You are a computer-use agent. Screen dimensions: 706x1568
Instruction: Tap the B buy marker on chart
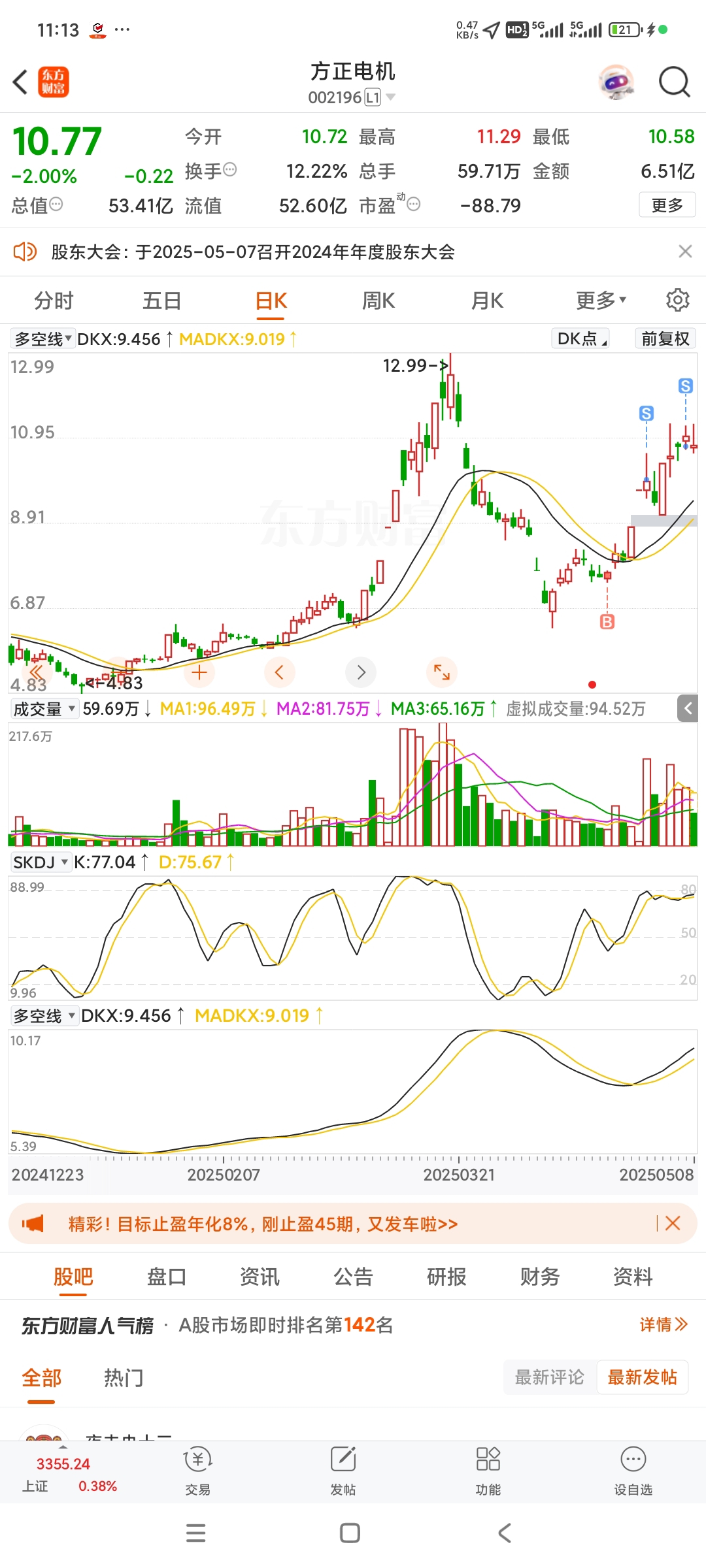coord(607,622)
